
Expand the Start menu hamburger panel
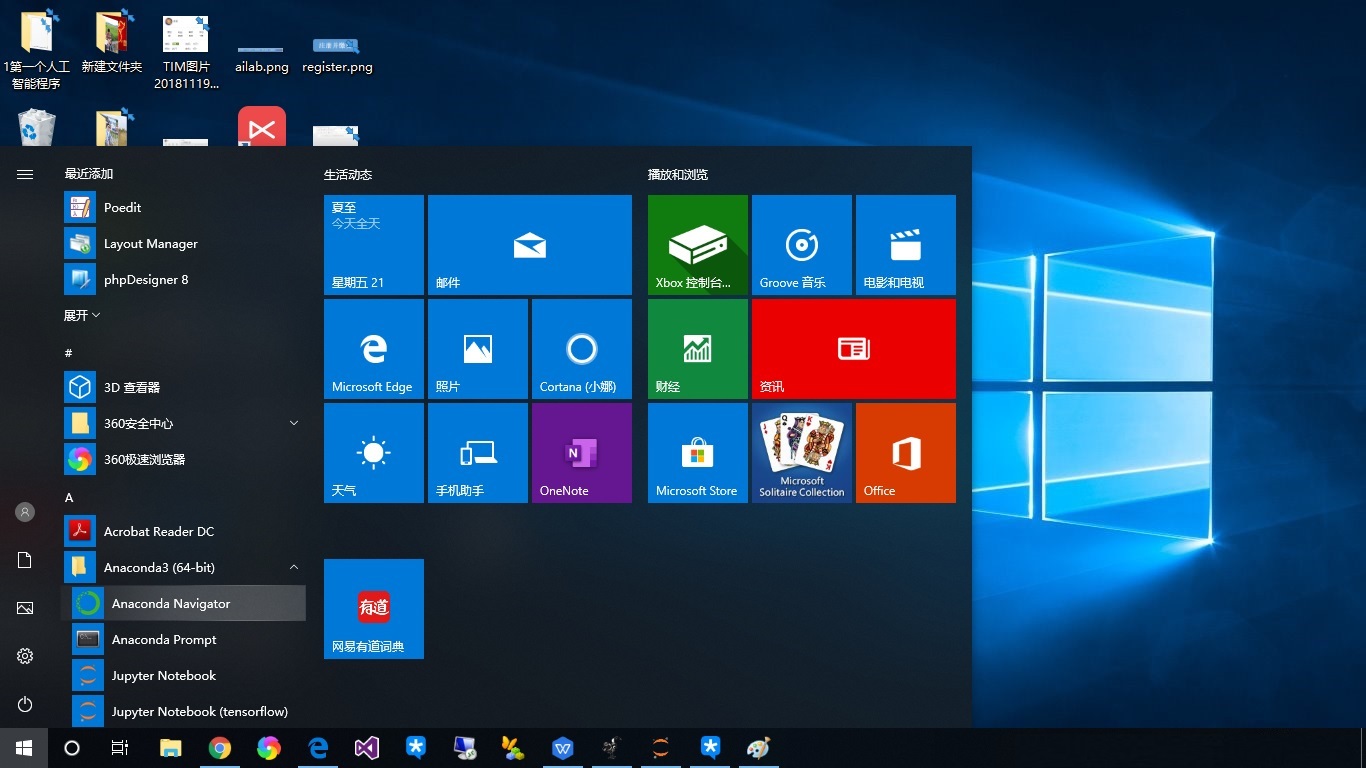25,174
